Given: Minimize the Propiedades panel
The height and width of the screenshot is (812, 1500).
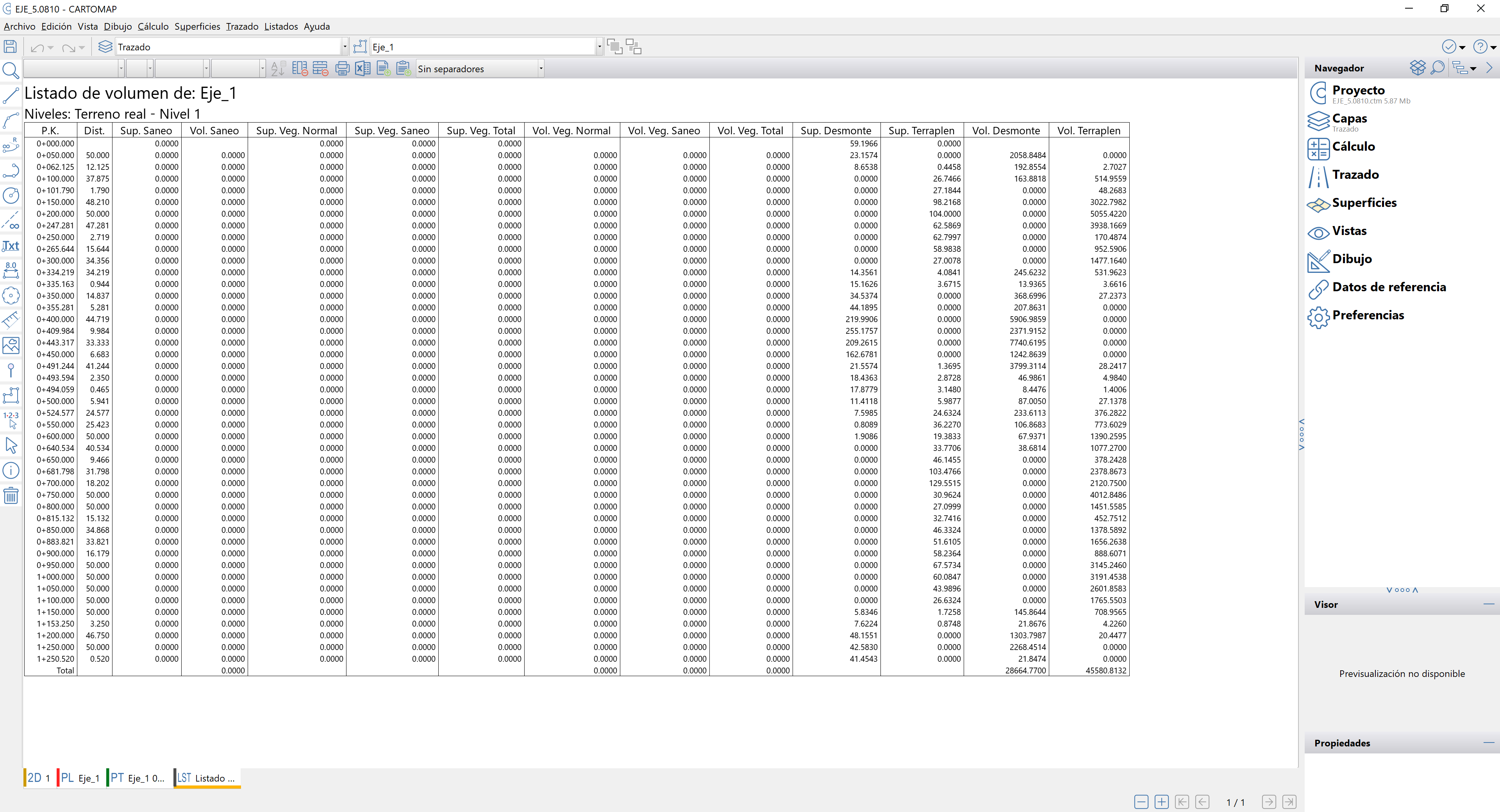Looking at the screenshot, I should click(1489, 743).
